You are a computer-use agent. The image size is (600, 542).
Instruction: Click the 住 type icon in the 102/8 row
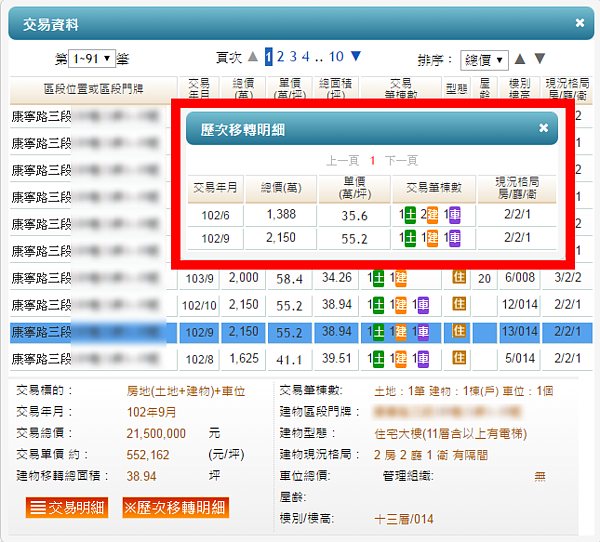coord(459,358)
